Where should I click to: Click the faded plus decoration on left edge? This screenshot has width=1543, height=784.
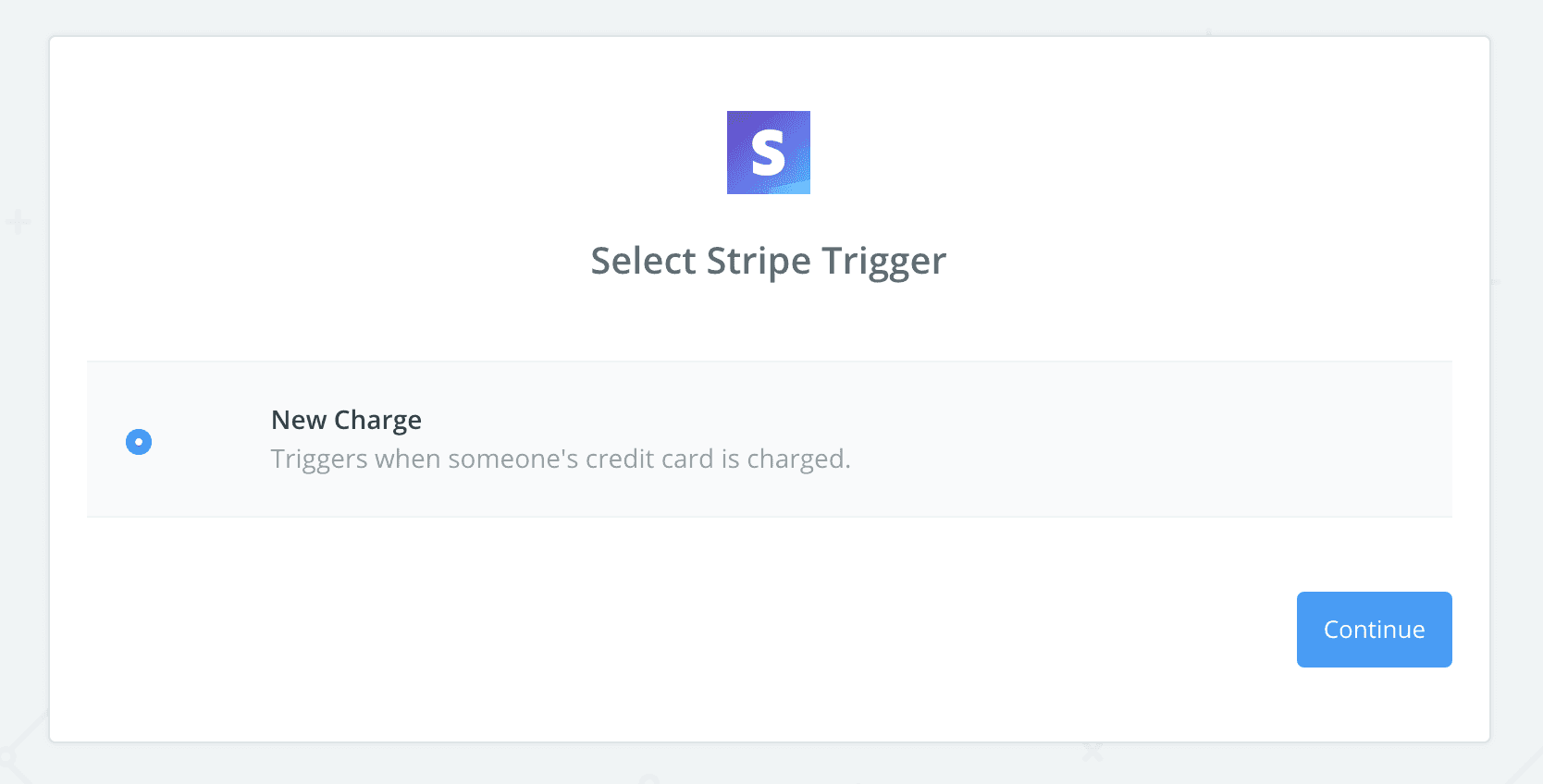[17, 220]
